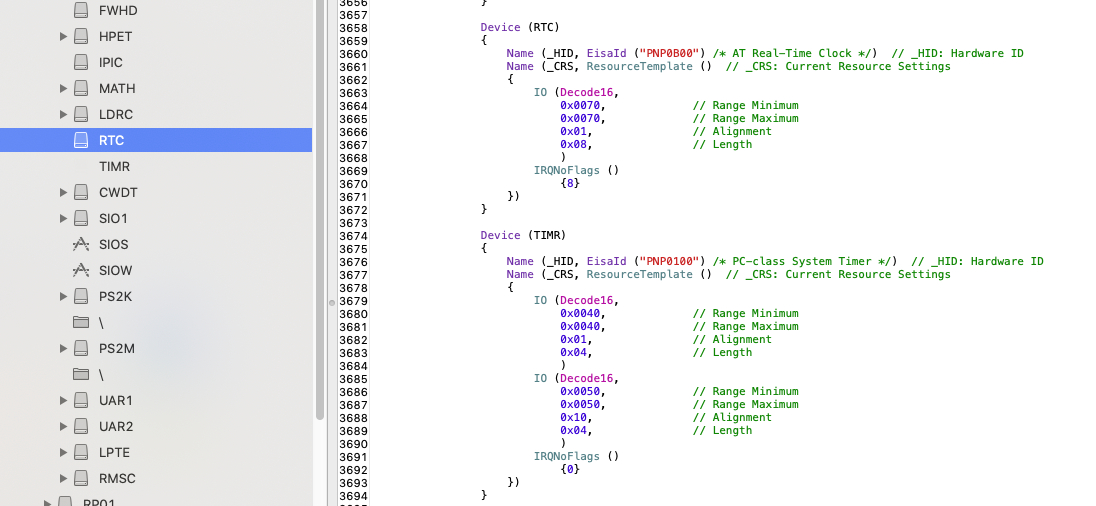Expand the RMSC tree node
1096x506 pixels.
click(x=64, y=478)
